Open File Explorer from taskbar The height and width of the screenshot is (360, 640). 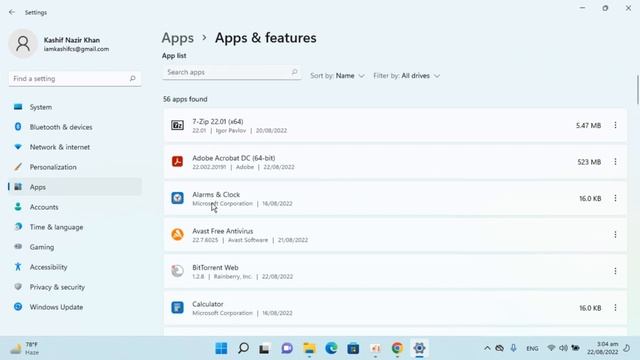click(309, 348)
